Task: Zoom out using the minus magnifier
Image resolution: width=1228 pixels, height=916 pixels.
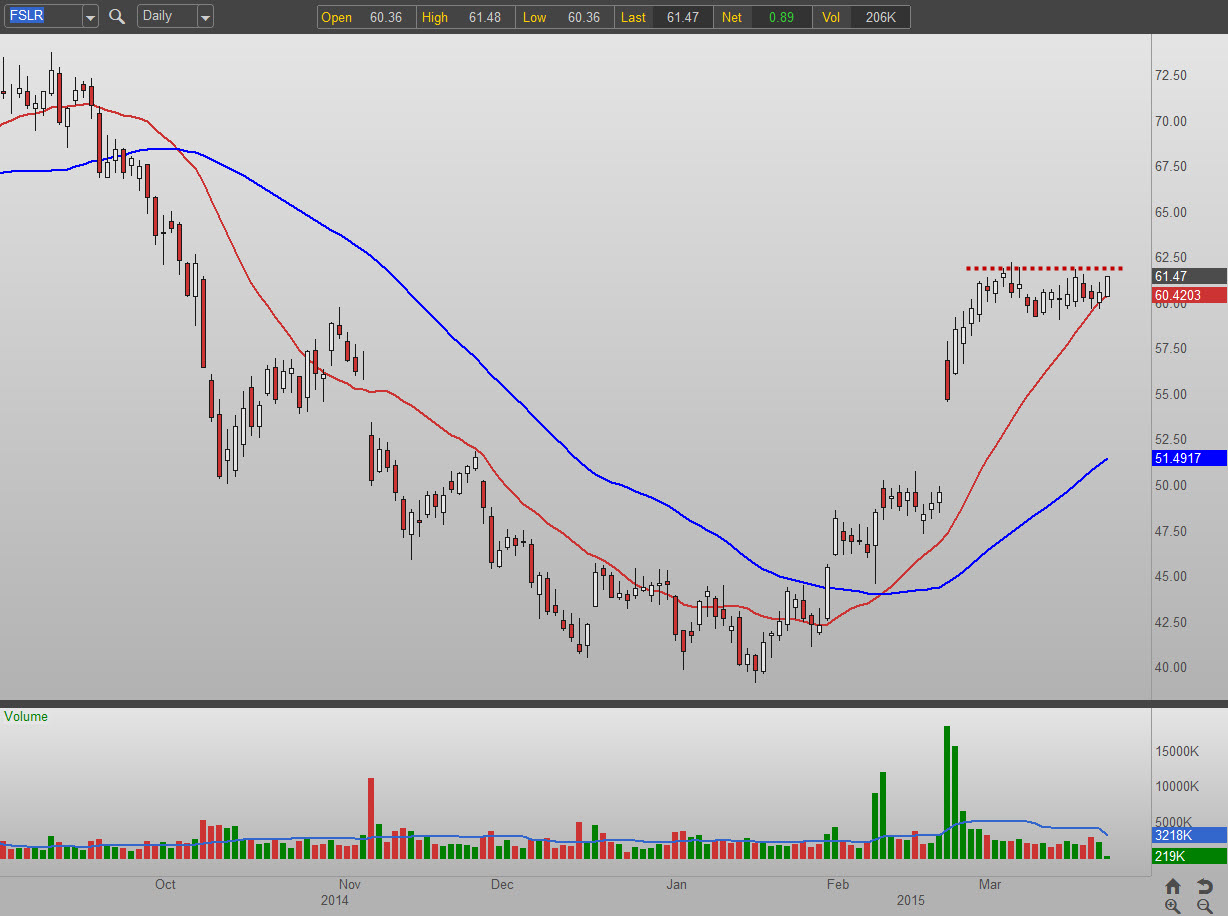Action: point(1205,906)
